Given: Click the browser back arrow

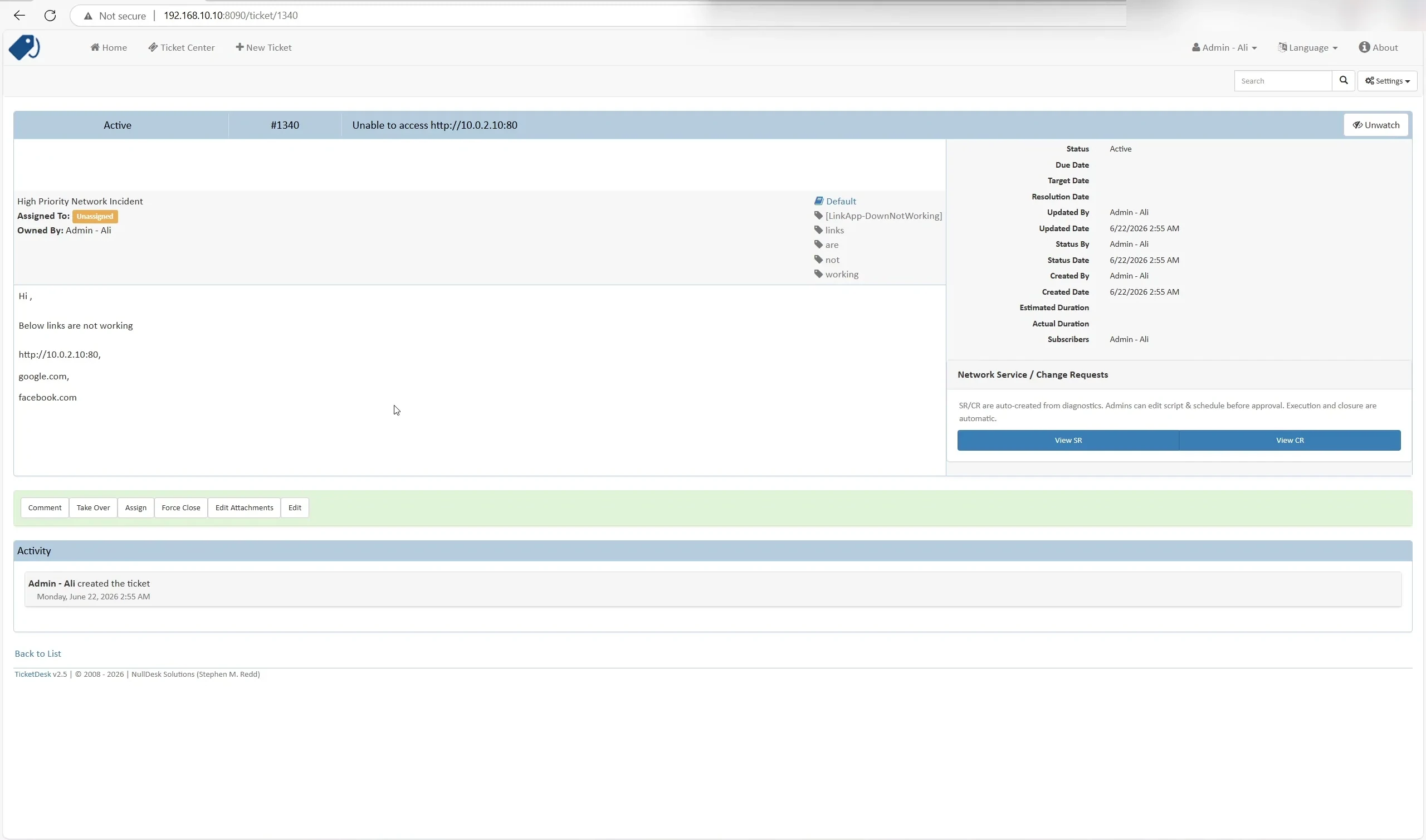Looking at the screenshot, I should click(x=19, y=15).
